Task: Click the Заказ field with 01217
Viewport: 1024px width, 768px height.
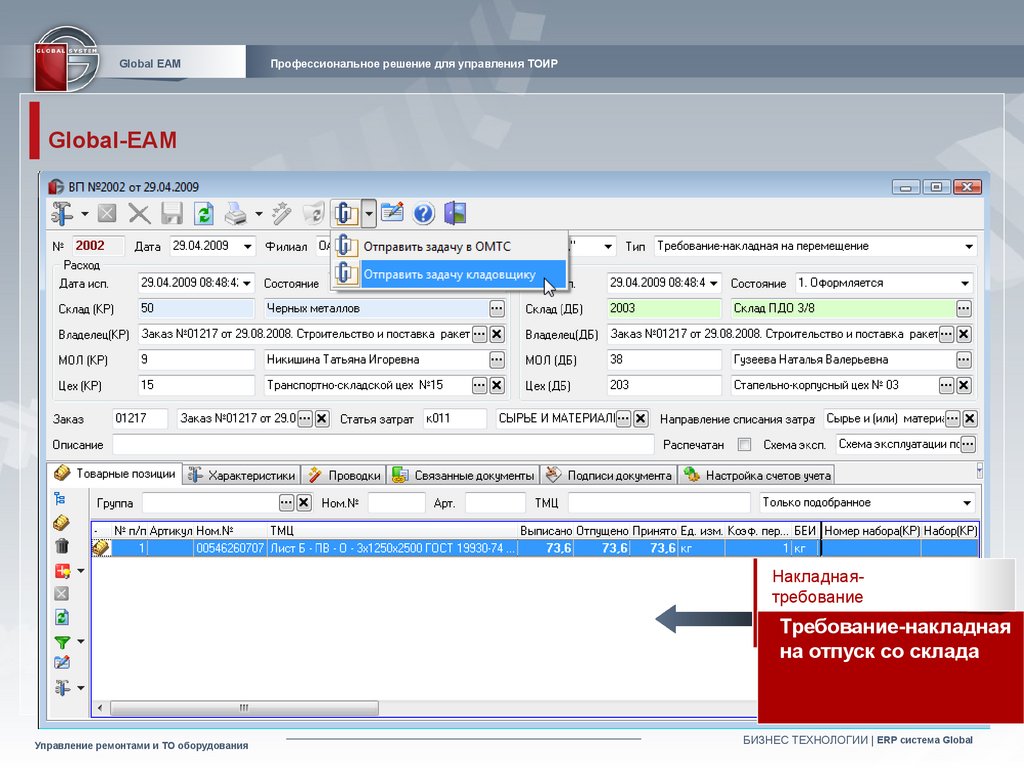Action: tap(140, 419)
